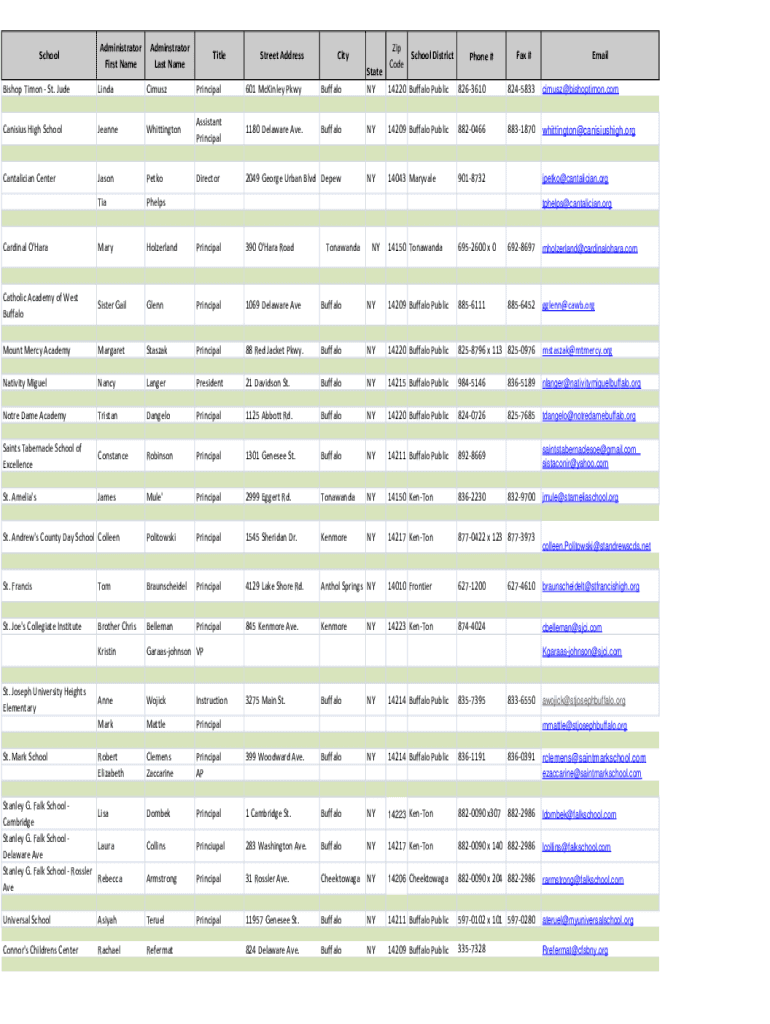Open the ldombek@falkschool.com email link
This screenshot has width=770, height=1024.
579,814
